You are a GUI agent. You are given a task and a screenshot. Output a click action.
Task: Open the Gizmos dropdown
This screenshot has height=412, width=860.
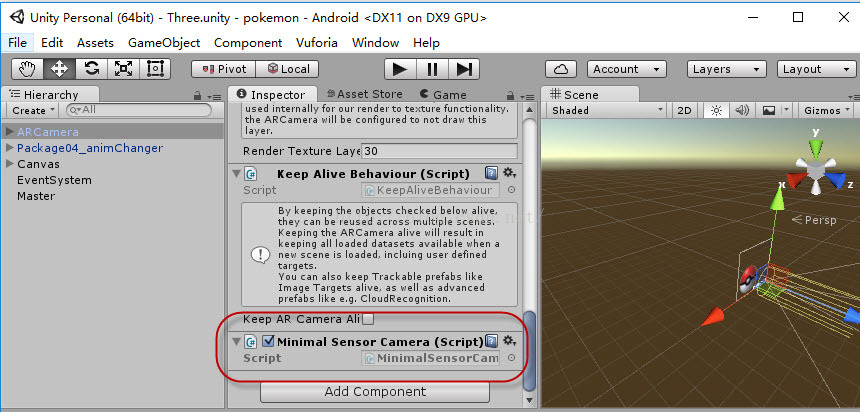pos(827,110)
